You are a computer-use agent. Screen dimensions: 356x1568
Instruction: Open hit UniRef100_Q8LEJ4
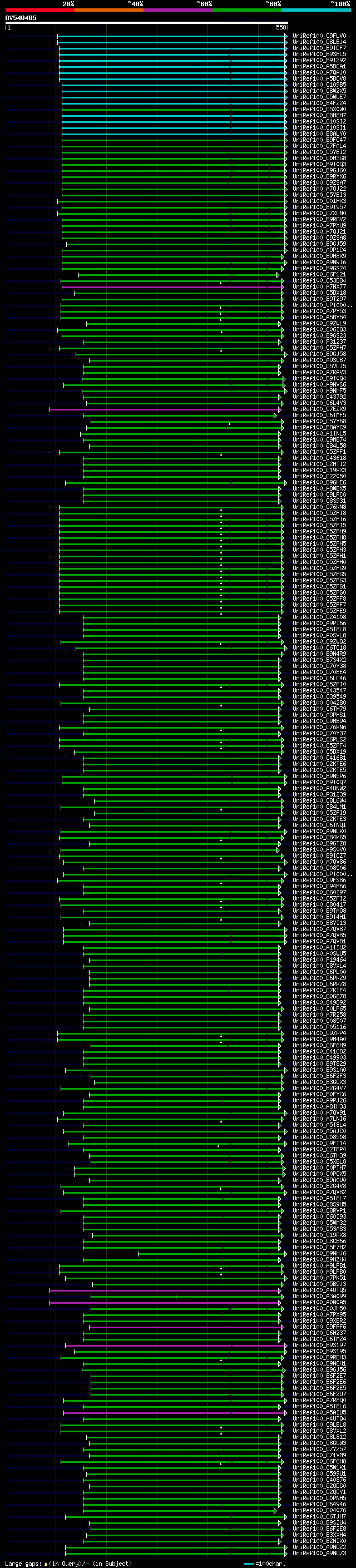(x=319, y=42)
